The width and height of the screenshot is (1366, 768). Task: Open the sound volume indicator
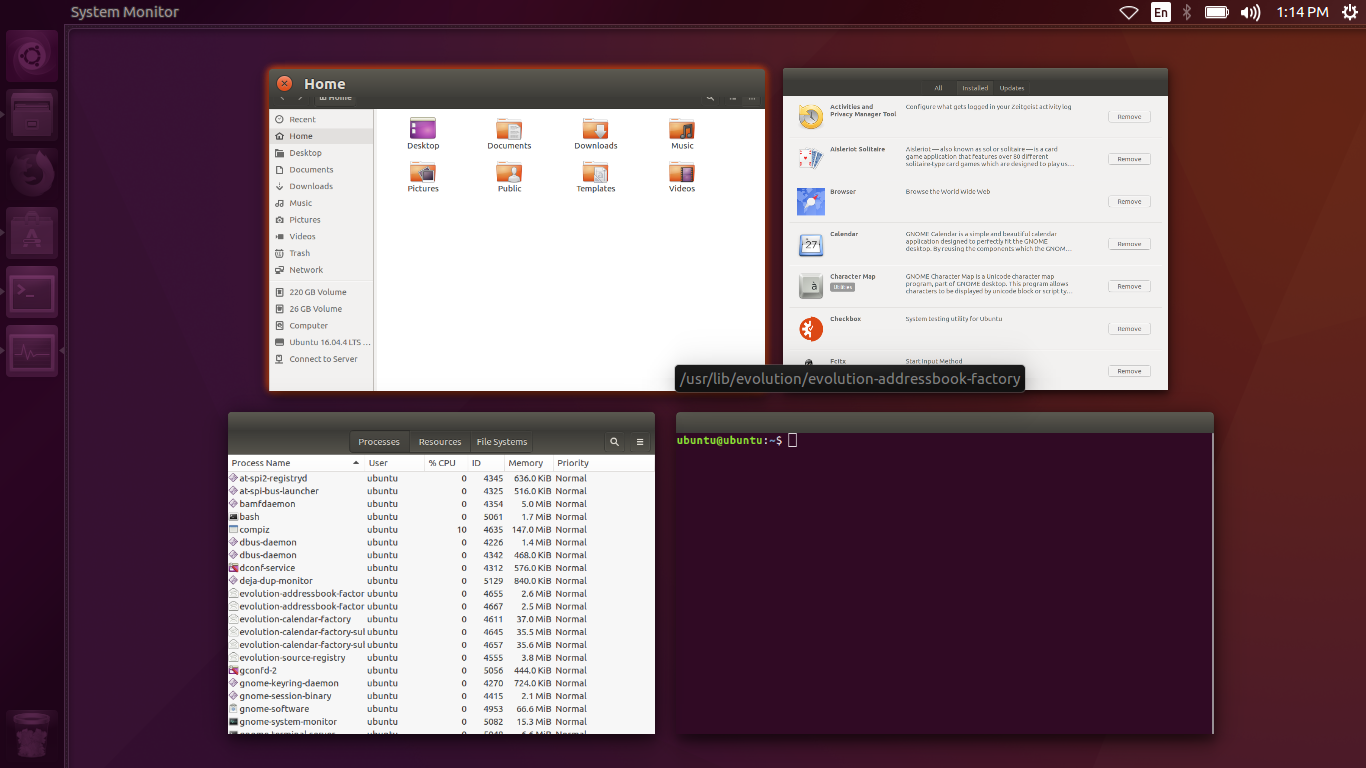coord(1250,12)
